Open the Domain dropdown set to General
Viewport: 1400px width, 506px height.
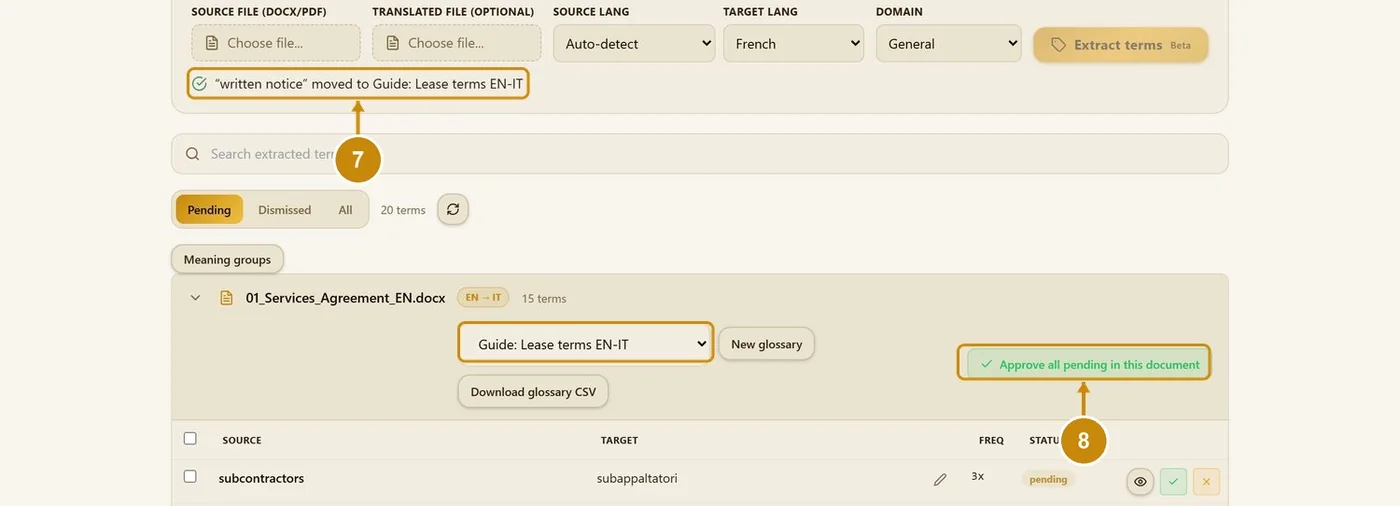pyautogui.click(x=949, y=43)
